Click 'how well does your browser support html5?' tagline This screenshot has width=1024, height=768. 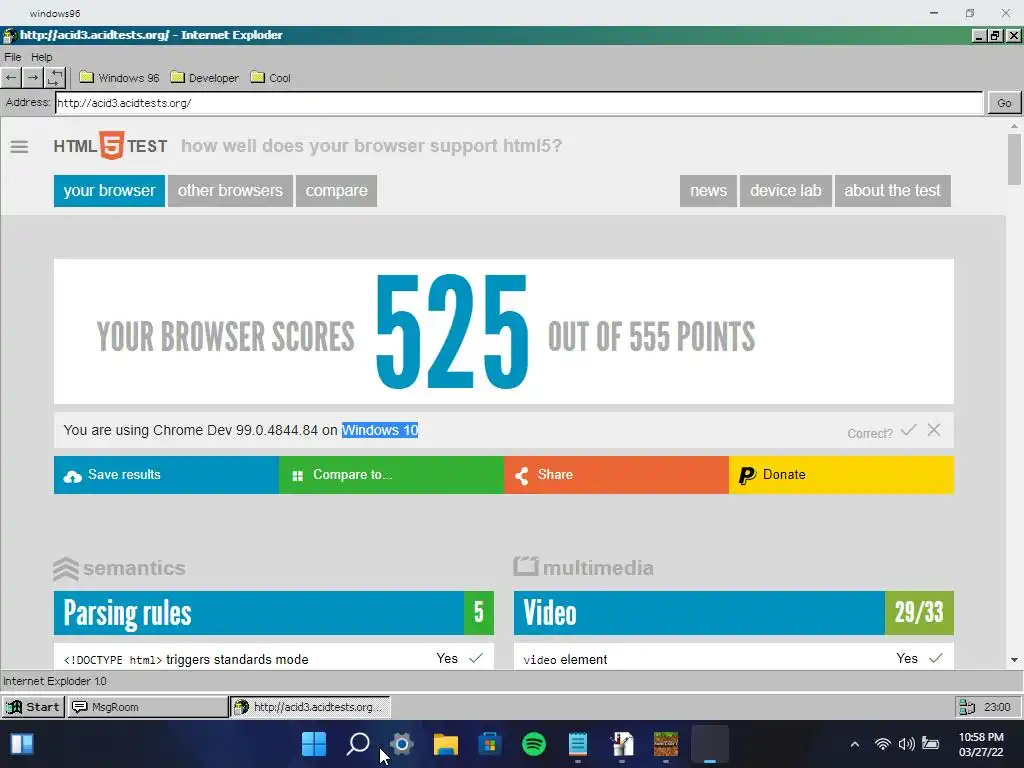tap(371, 146)
